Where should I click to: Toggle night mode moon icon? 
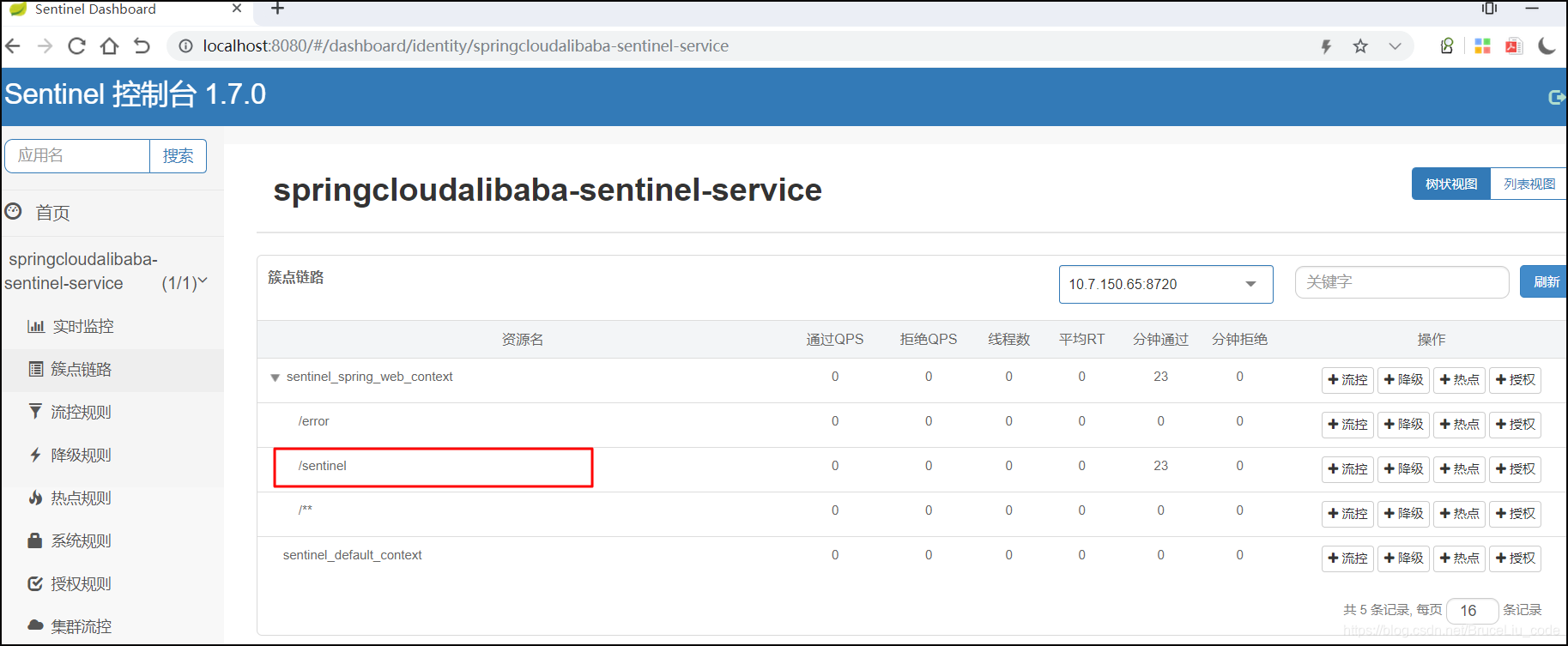[x=1547, y=46]
